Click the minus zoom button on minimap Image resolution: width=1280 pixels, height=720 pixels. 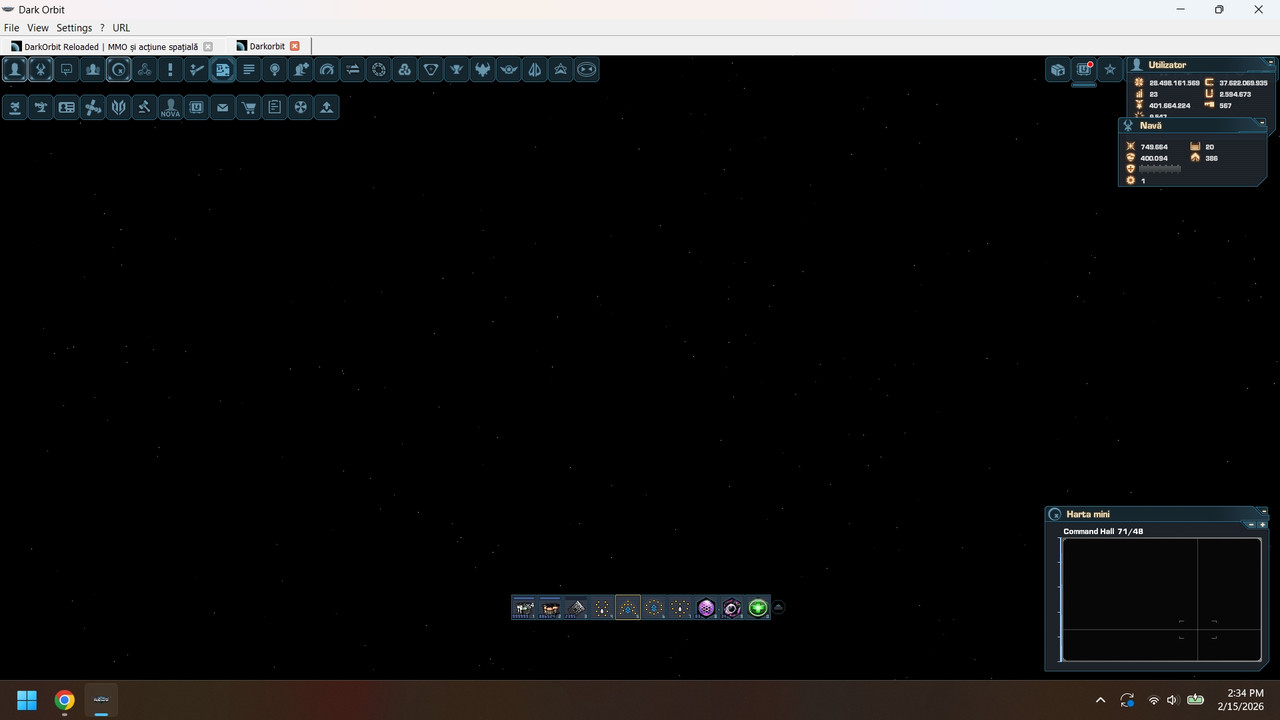(1251, 525)
